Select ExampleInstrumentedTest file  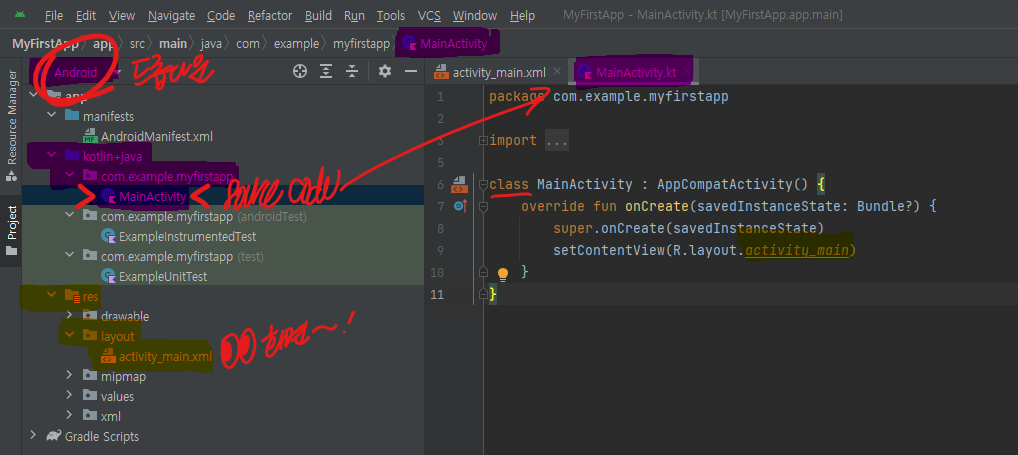188,237
